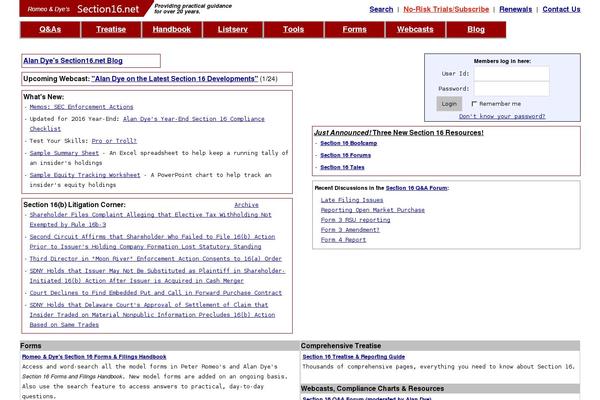Open the Sample Equity Tracking Worksheet link
Image resolution: width=600 pixels, height=400 pixels.
(85, 175)
